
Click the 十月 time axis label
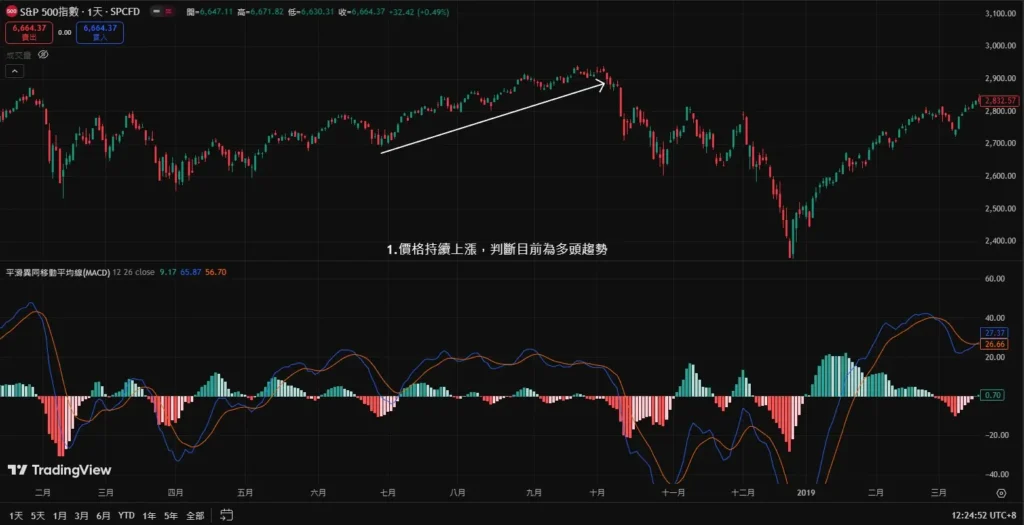[x=598, y=493]
